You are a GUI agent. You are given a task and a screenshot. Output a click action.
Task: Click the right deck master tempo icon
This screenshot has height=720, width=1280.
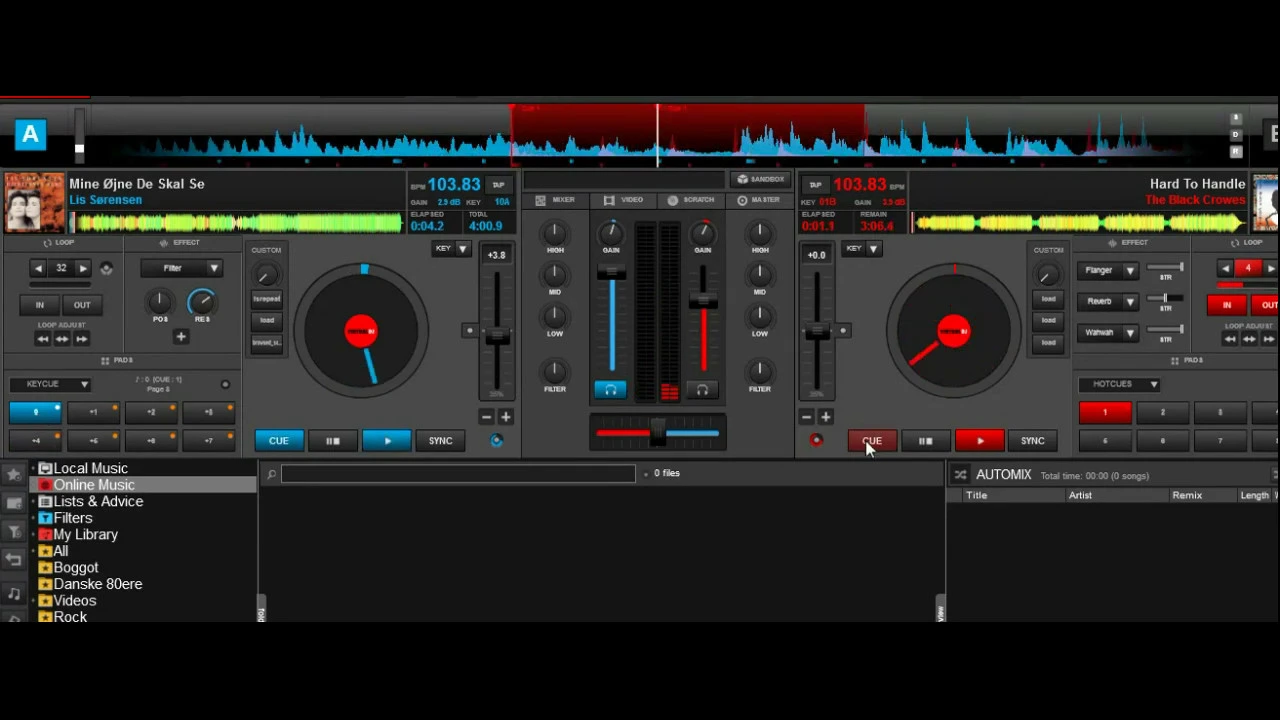(816, 440)
